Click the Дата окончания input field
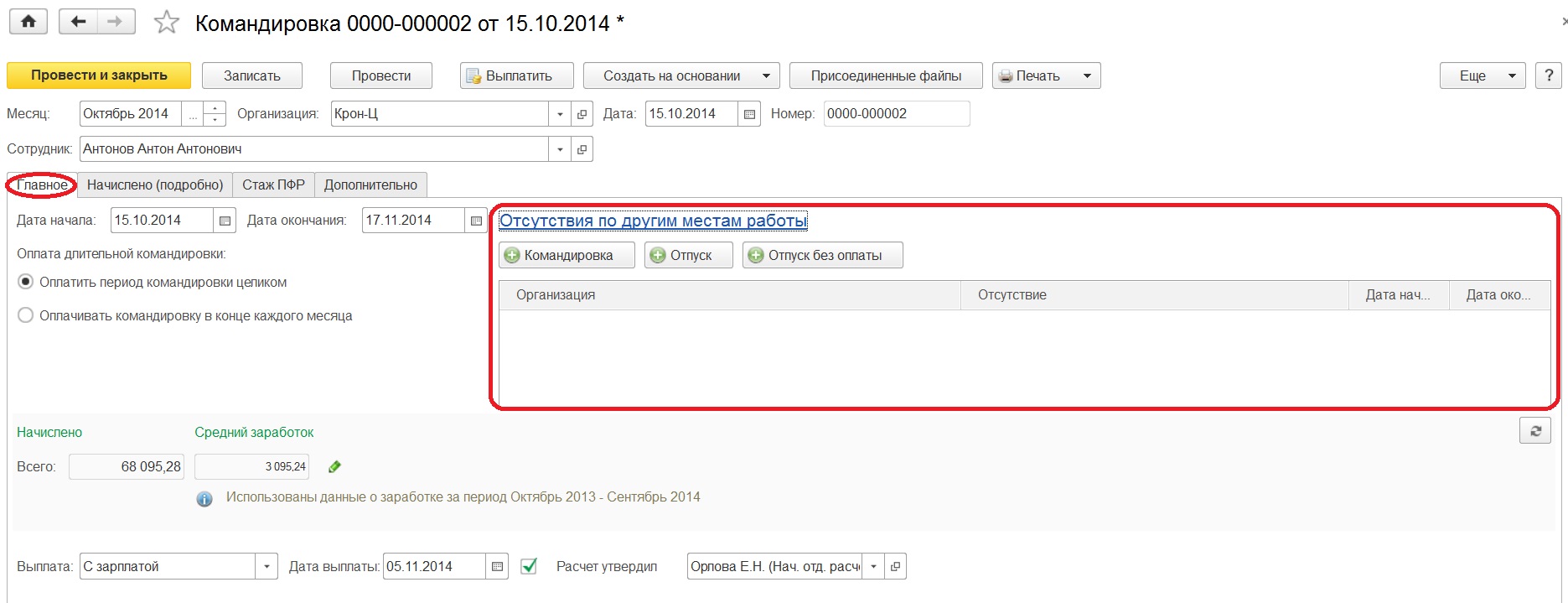The height and width of the screenshot is (603, 1568). (414, 221)
